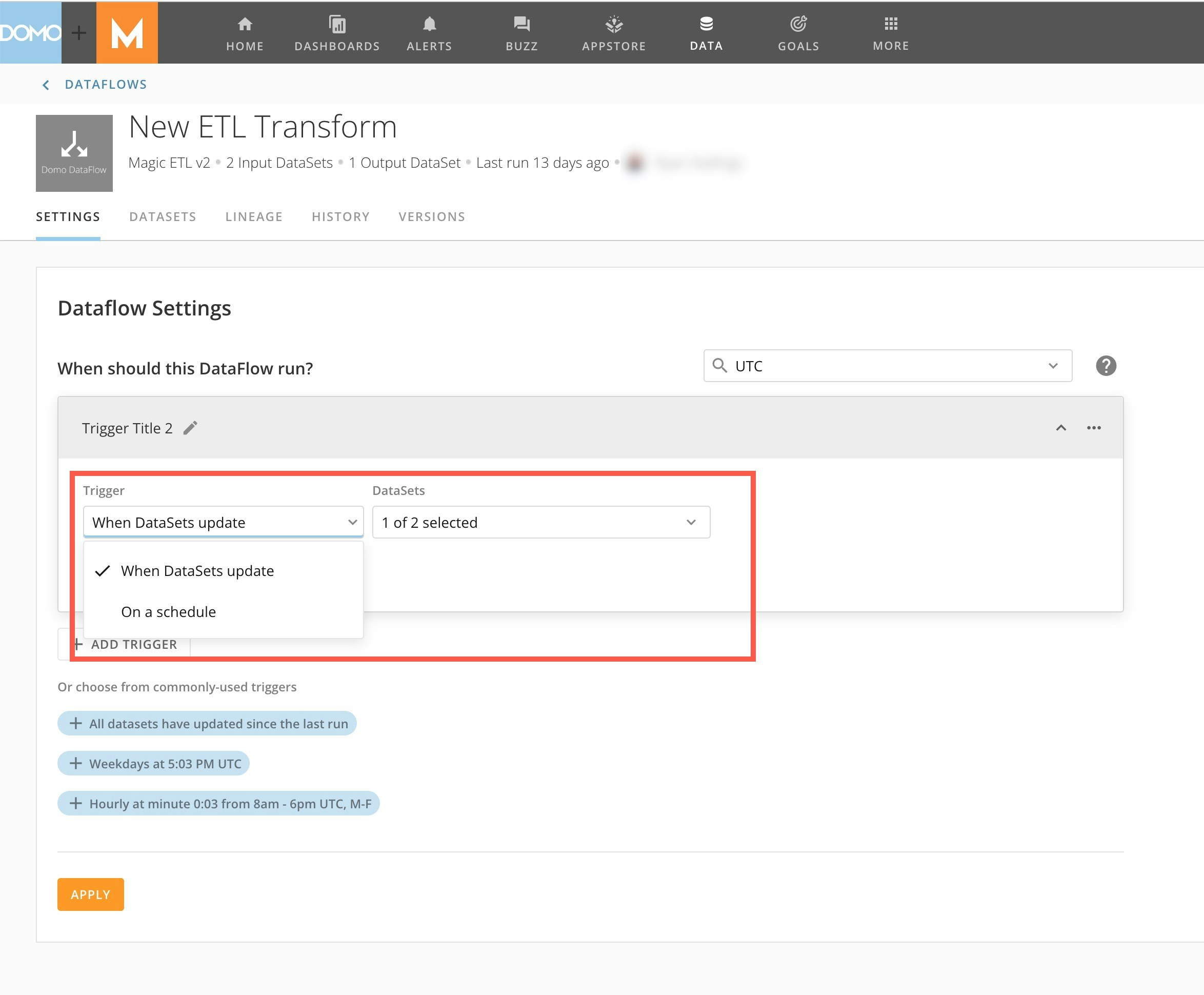Image resolution: width=1204 pixels, height=995 pixels.
Task: Edit trigger title with pencil icon
Action: pos(190,428)
